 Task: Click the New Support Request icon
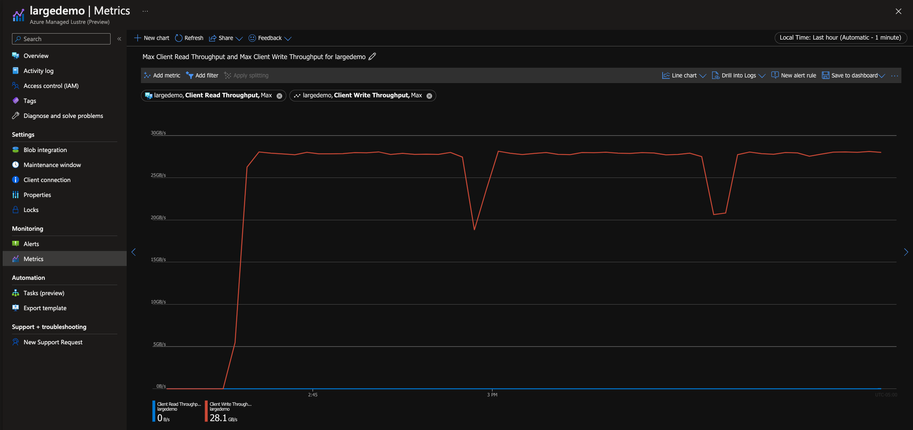16,342
